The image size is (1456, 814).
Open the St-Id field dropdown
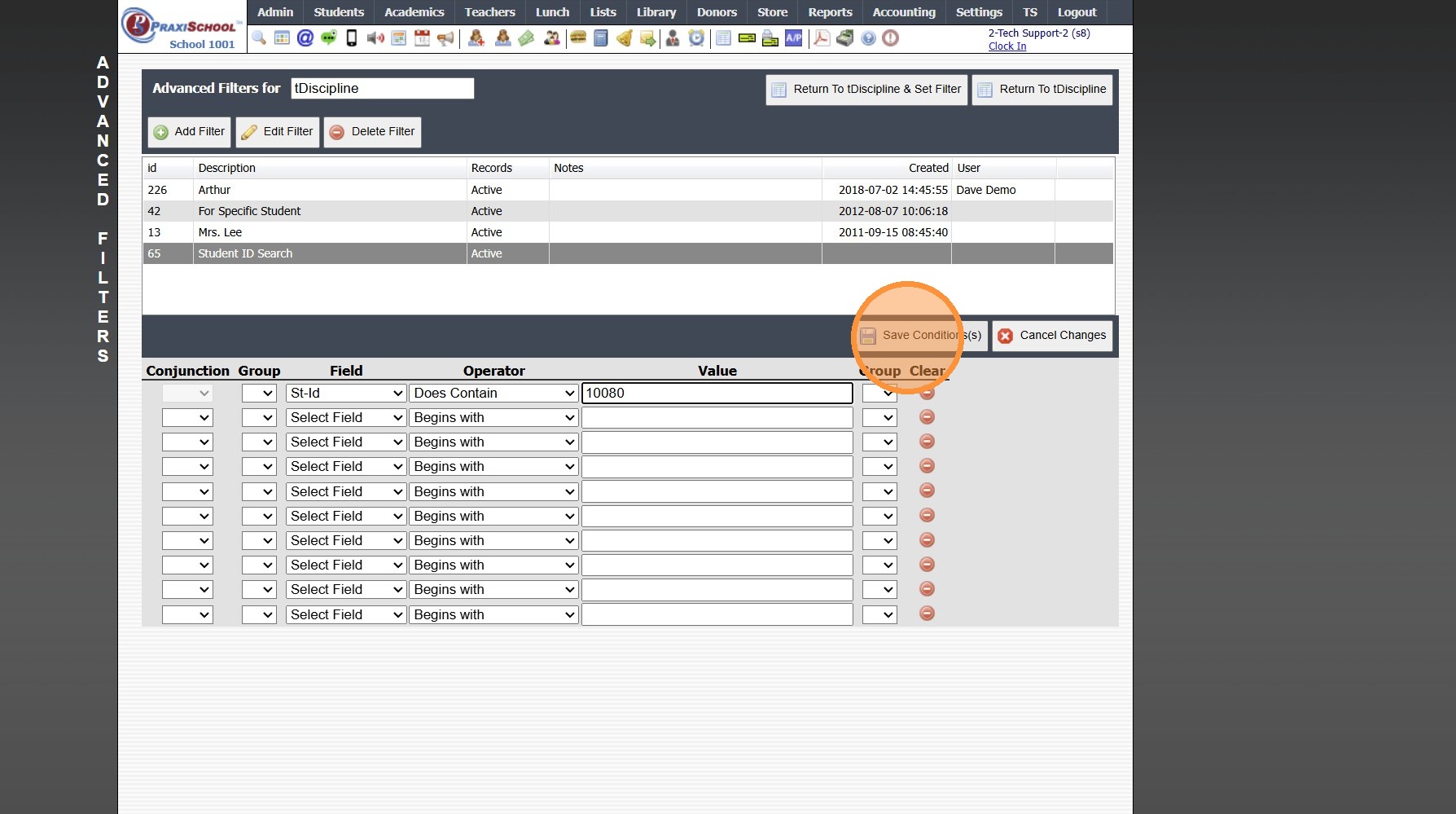pos(346,393)
